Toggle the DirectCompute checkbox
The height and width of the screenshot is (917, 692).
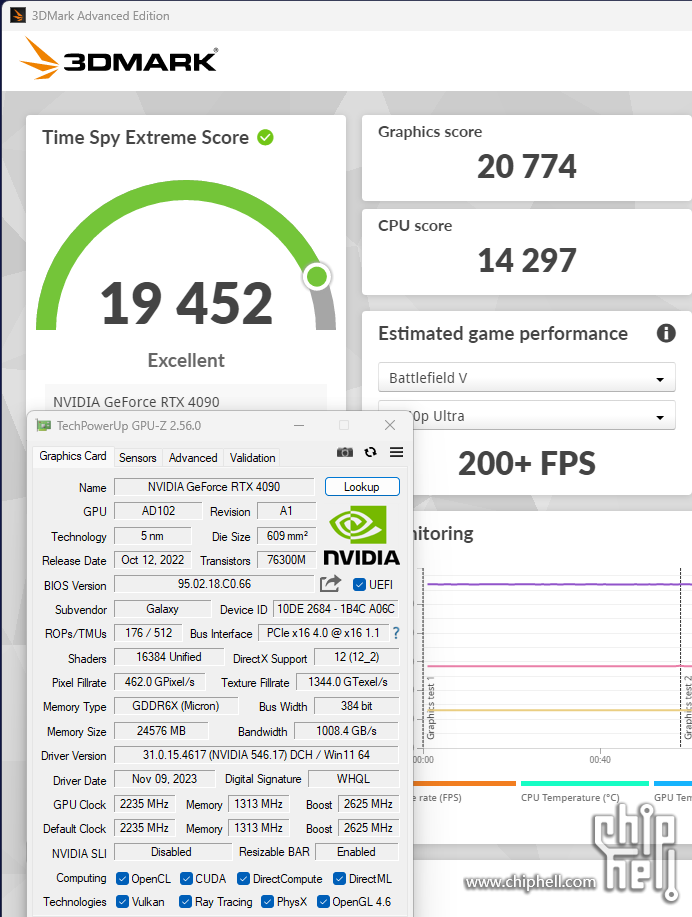pos(243,878)
